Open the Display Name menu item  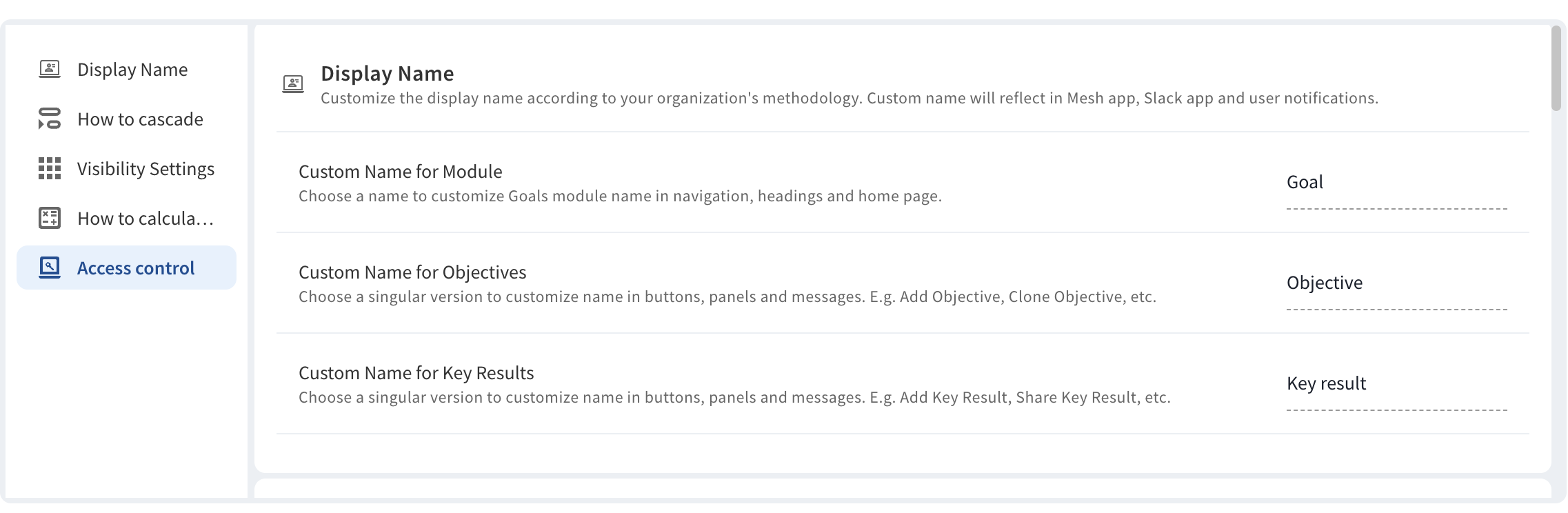127,69
